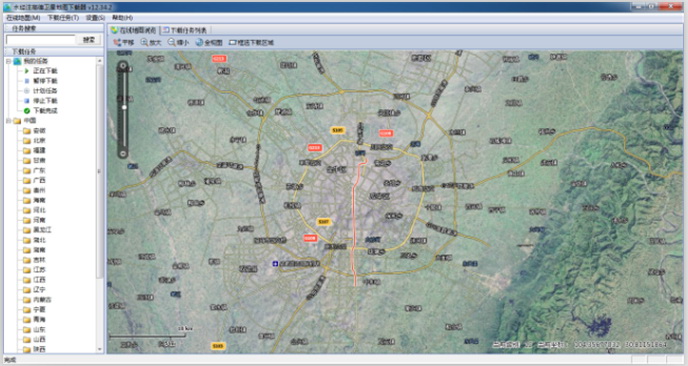Click the folder icon for 广东

27,171
